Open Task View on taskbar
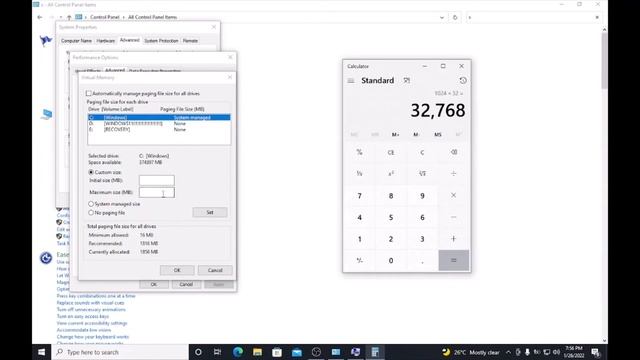The height and width of the screenshot is (360, 640). coord(218,352)
